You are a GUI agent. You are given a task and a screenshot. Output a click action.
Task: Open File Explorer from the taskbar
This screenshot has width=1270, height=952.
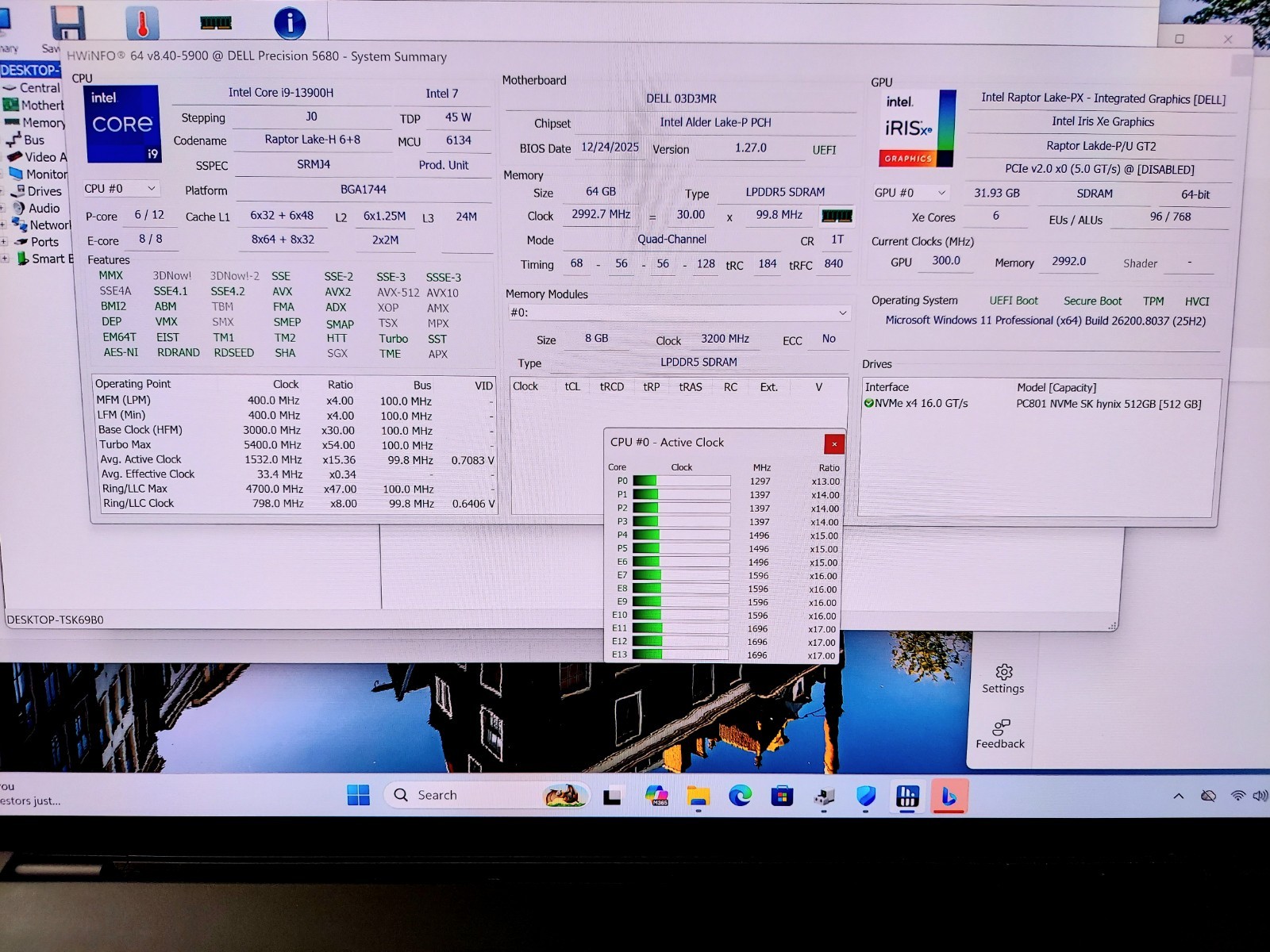pos(698,796)
